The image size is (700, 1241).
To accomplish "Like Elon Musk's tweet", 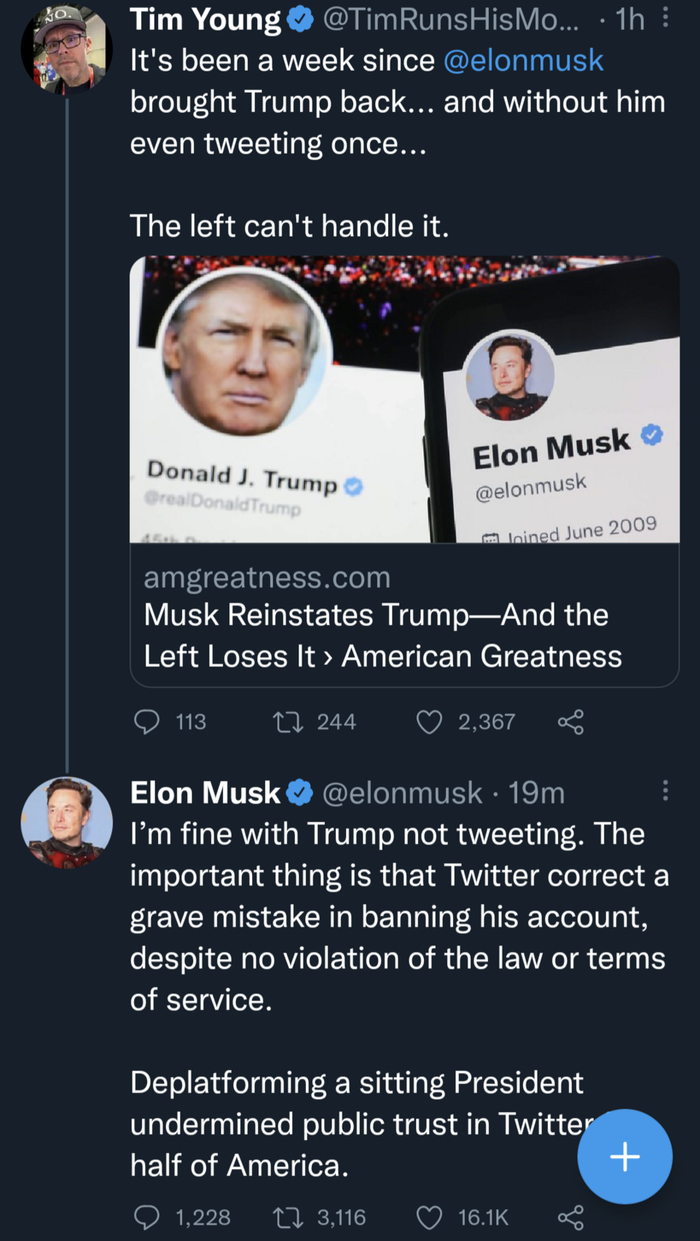I will click(x=429, y=1217).
